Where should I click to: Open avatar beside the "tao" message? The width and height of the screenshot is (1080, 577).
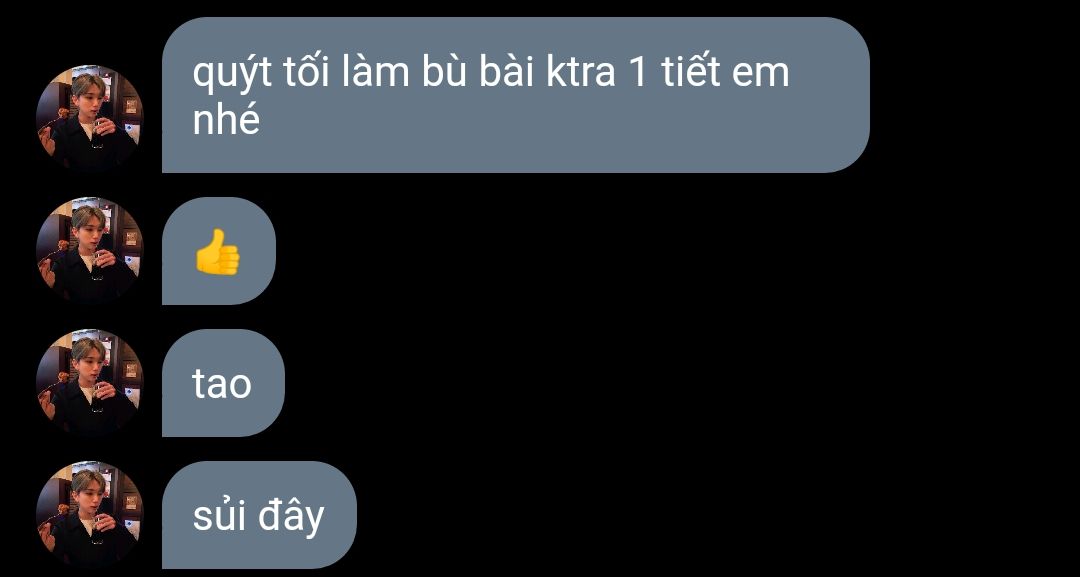pos(90,383)
